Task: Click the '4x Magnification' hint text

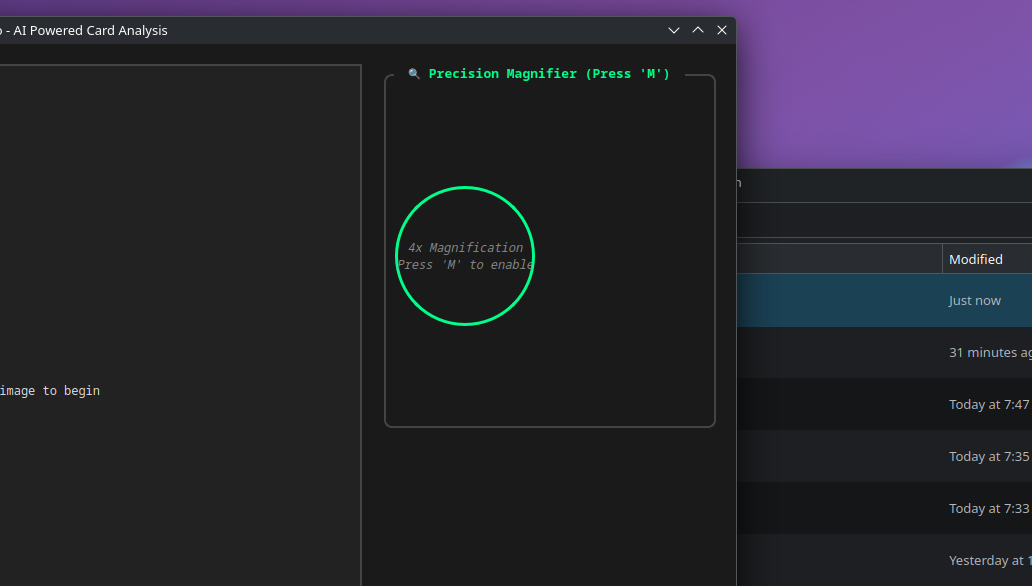Action: (465, 248)
